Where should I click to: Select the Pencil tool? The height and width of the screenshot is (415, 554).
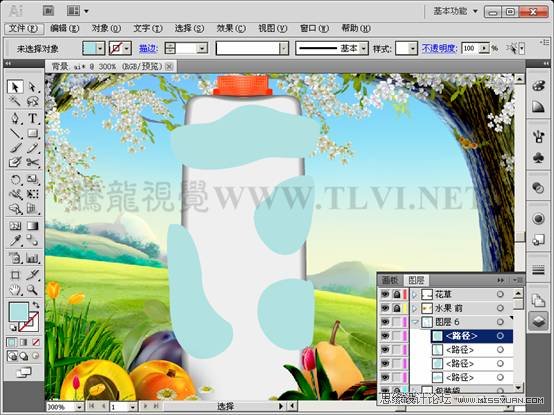(x=33, y=148)
